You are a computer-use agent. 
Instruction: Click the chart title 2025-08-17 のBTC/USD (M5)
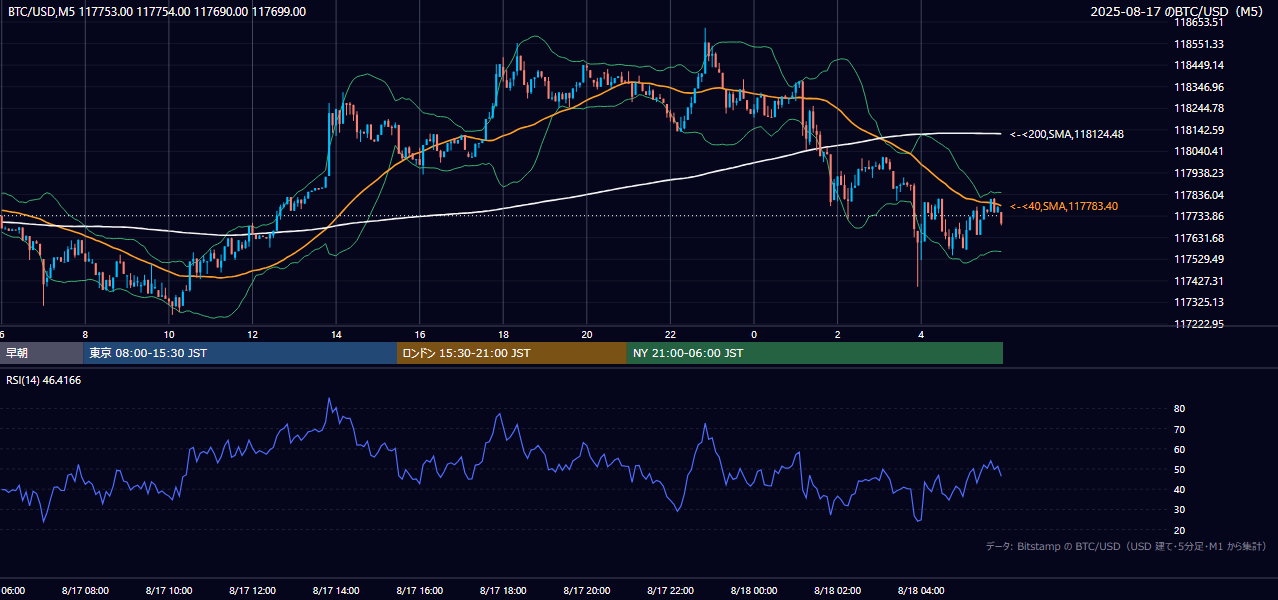pos(1179,11)
